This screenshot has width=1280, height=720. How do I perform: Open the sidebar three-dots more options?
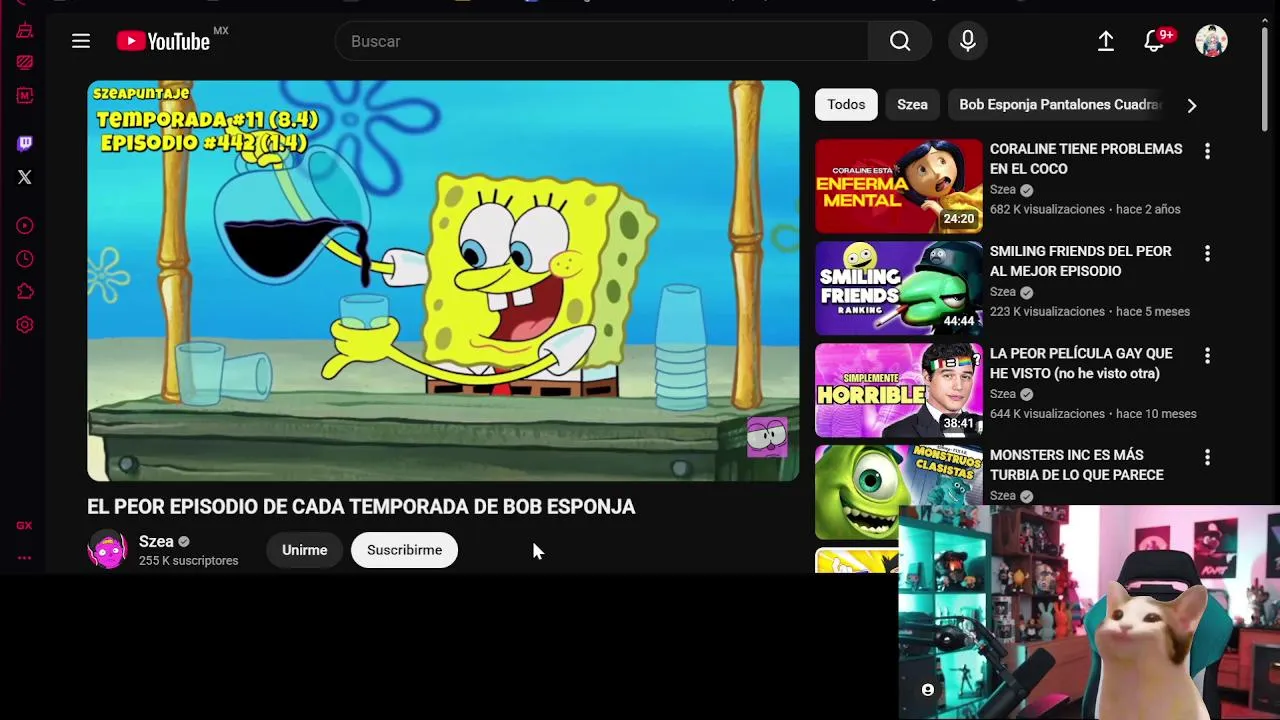[x=24, y=558]
